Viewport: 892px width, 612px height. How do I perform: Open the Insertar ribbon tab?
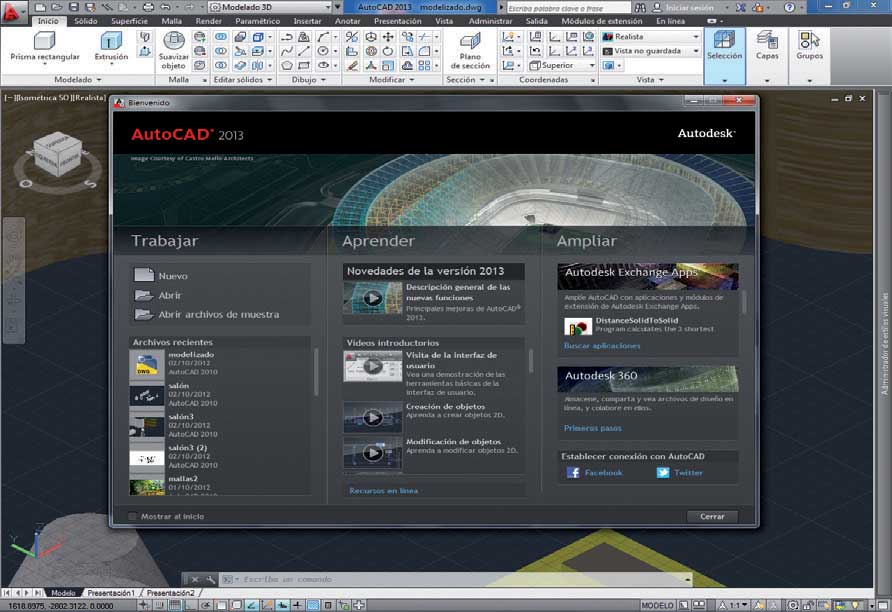click(x=307, y=21)
